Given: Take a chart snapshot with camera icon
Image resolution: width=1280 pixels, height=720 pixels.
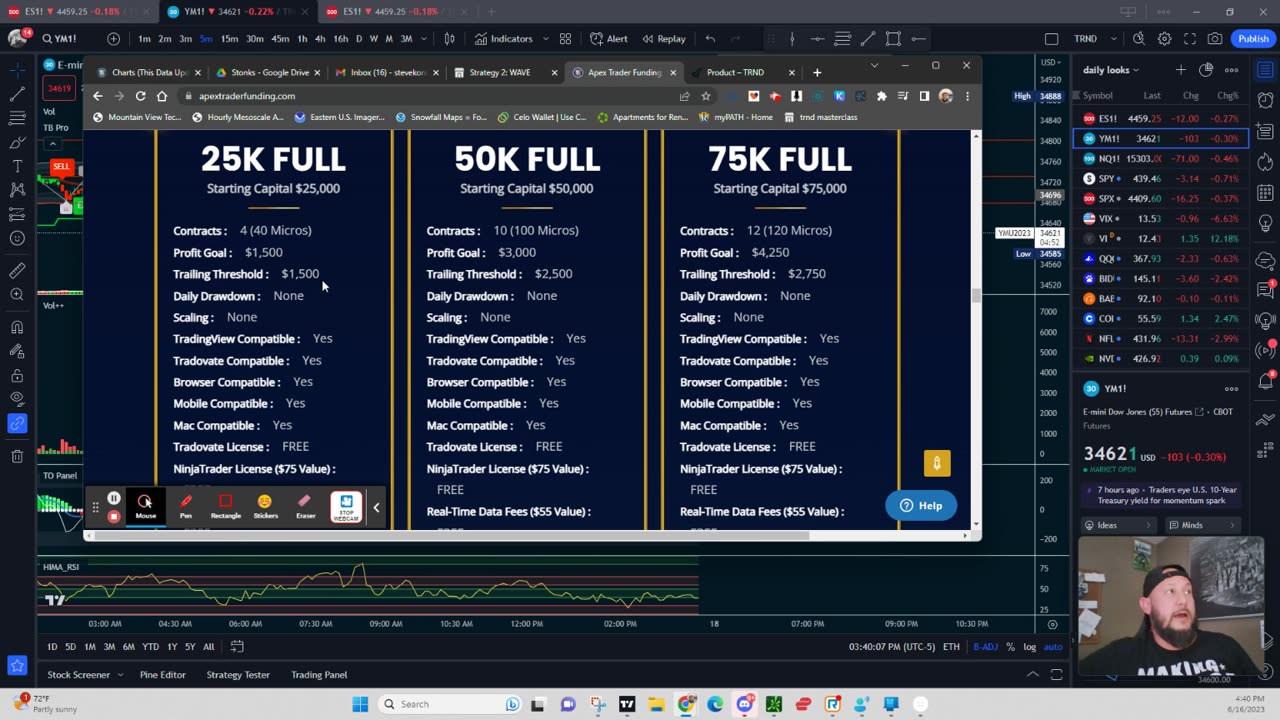Looking at the screenshot, I should tap(1214, 39).
